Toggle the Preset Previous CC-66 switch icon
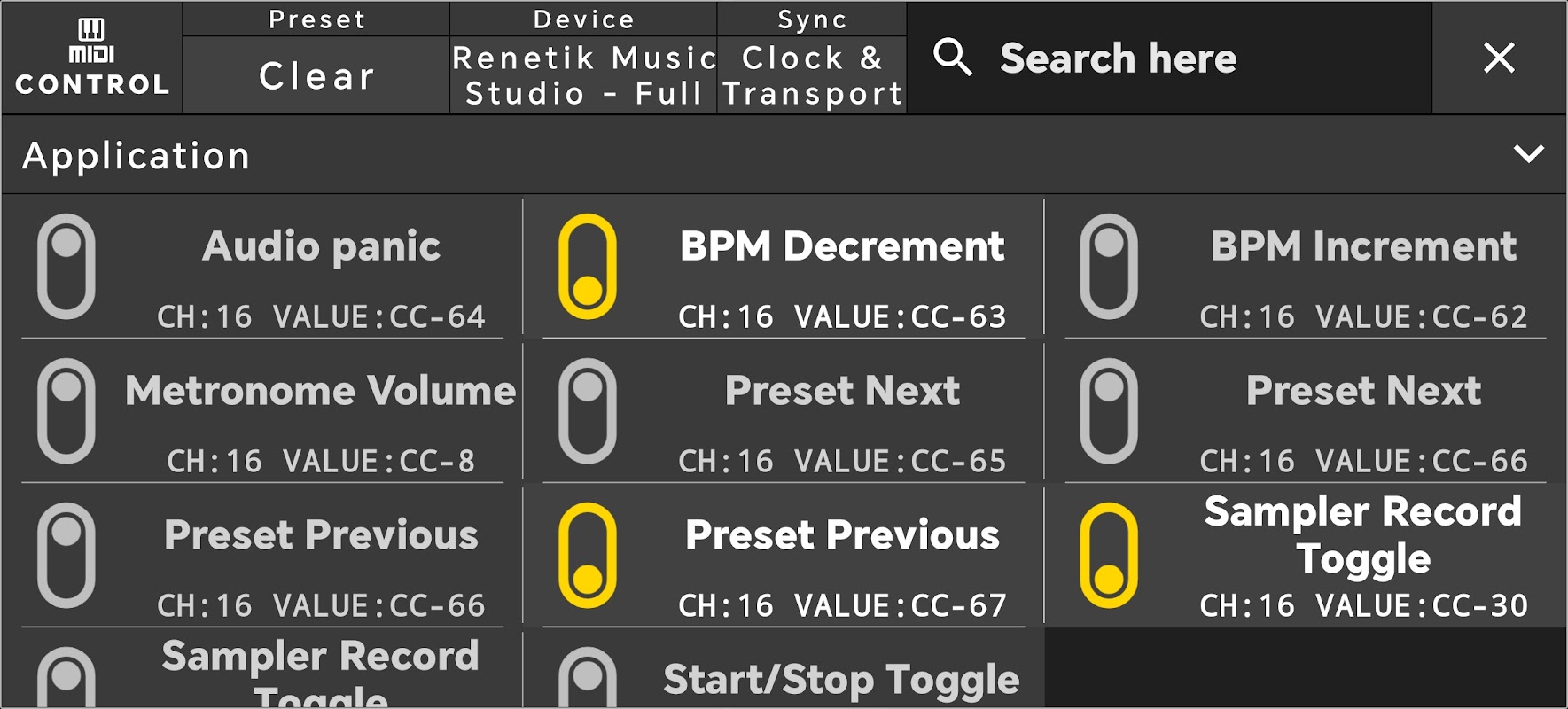 coord(66,555)
